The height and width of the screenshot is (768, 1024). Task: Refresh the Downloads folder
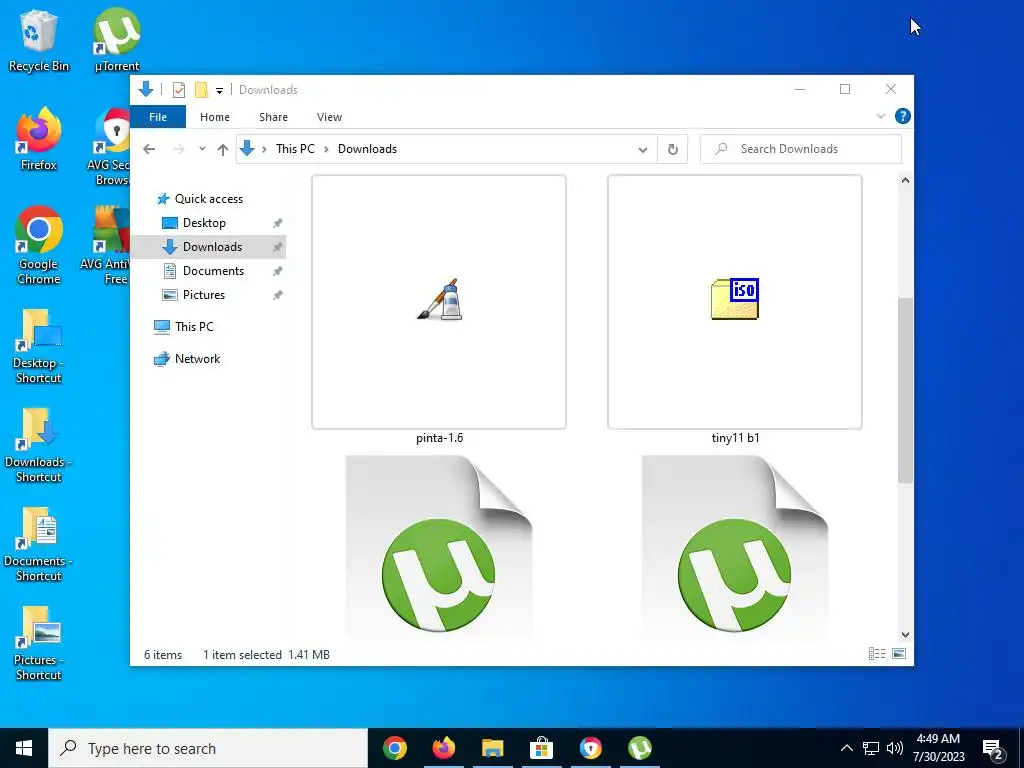[673, 150]
